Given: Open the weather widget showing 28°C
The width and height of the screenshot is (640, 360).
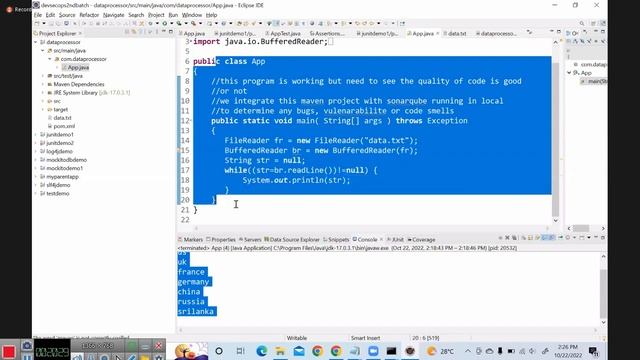Looking at the screenshot, I should click(440, 351).
